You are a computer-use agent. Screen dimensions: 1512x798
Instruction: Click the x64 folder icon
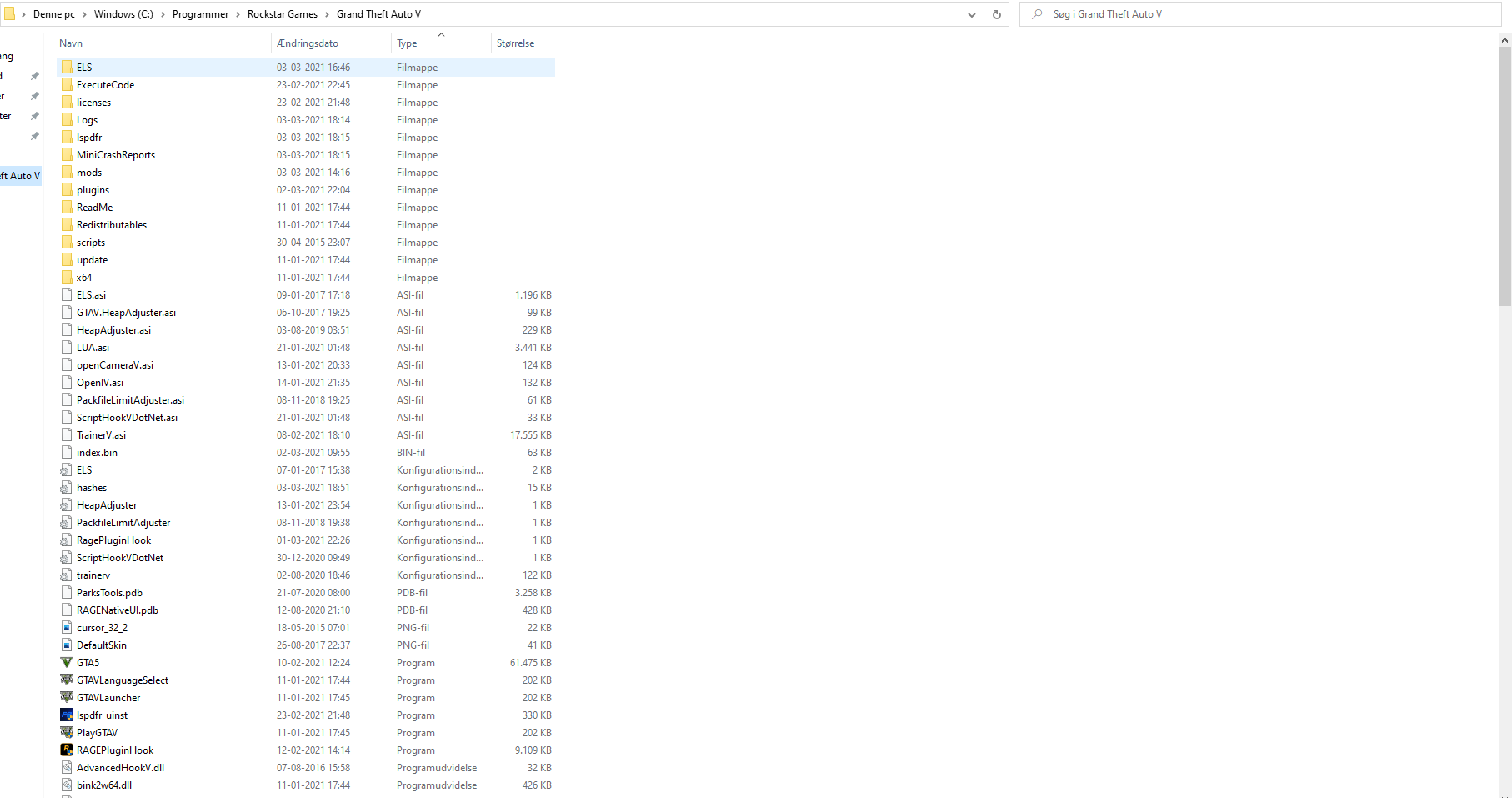(67, 277)
